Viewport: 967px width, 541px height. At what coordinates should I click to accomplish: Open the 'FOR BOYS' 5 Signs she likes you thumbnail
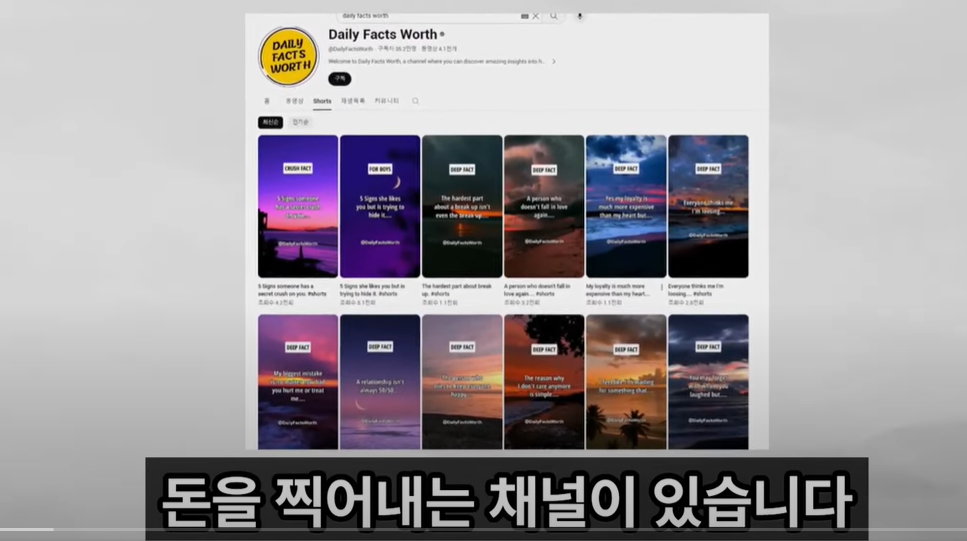pos(380,207)
